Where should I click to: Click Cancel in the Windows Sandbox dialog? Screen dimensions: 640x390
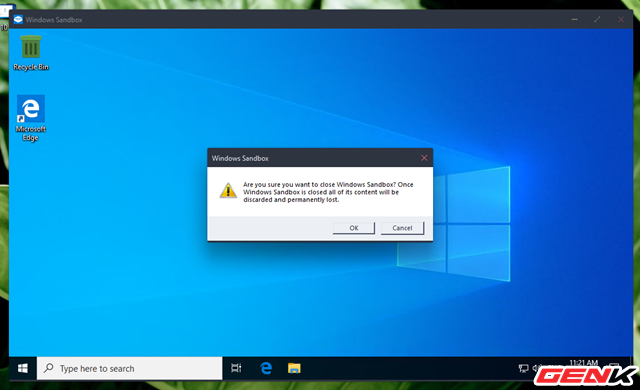pos(402,228)
